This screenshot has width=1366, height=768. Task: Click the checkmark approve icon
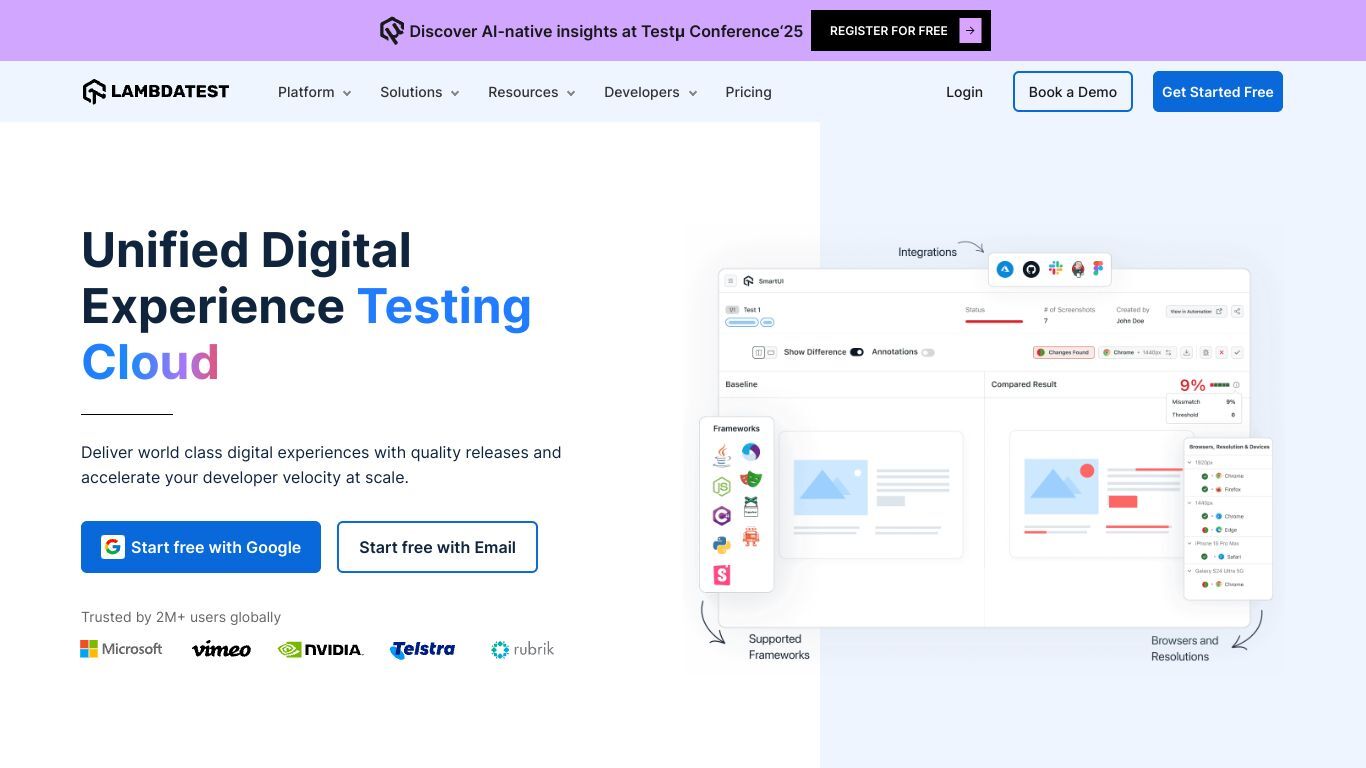point(1237,352)
